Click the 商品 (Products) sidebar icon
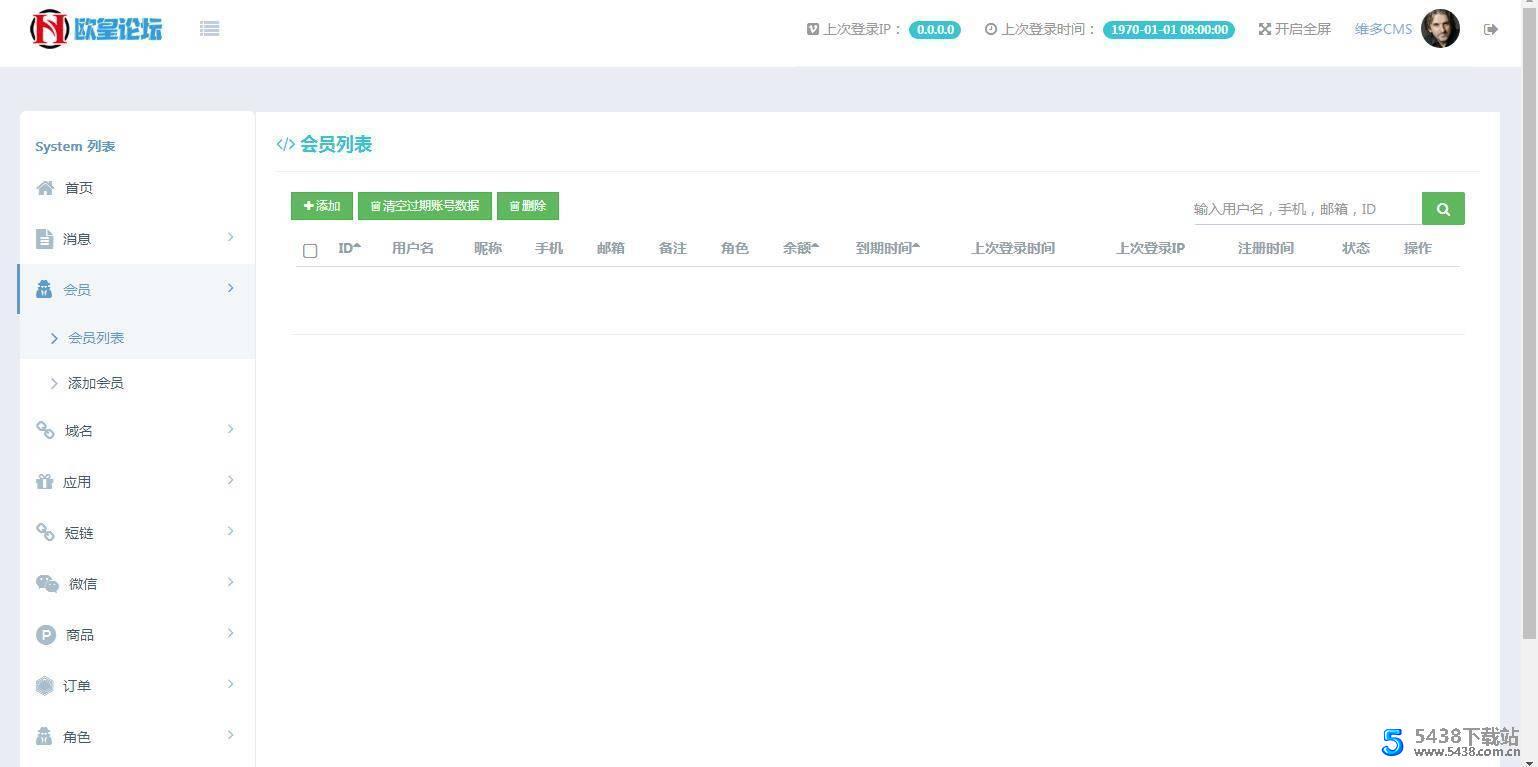 tap(45, 634)
